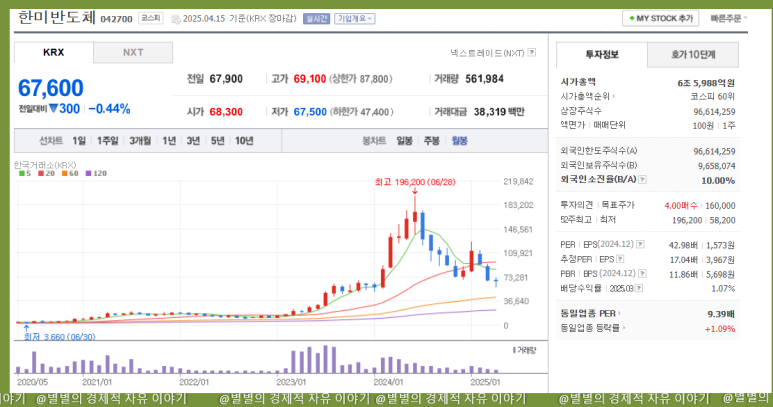773x407 pixels.
Task: Click the MY STOCK 추가 button
Action: [x=661, y=19]
